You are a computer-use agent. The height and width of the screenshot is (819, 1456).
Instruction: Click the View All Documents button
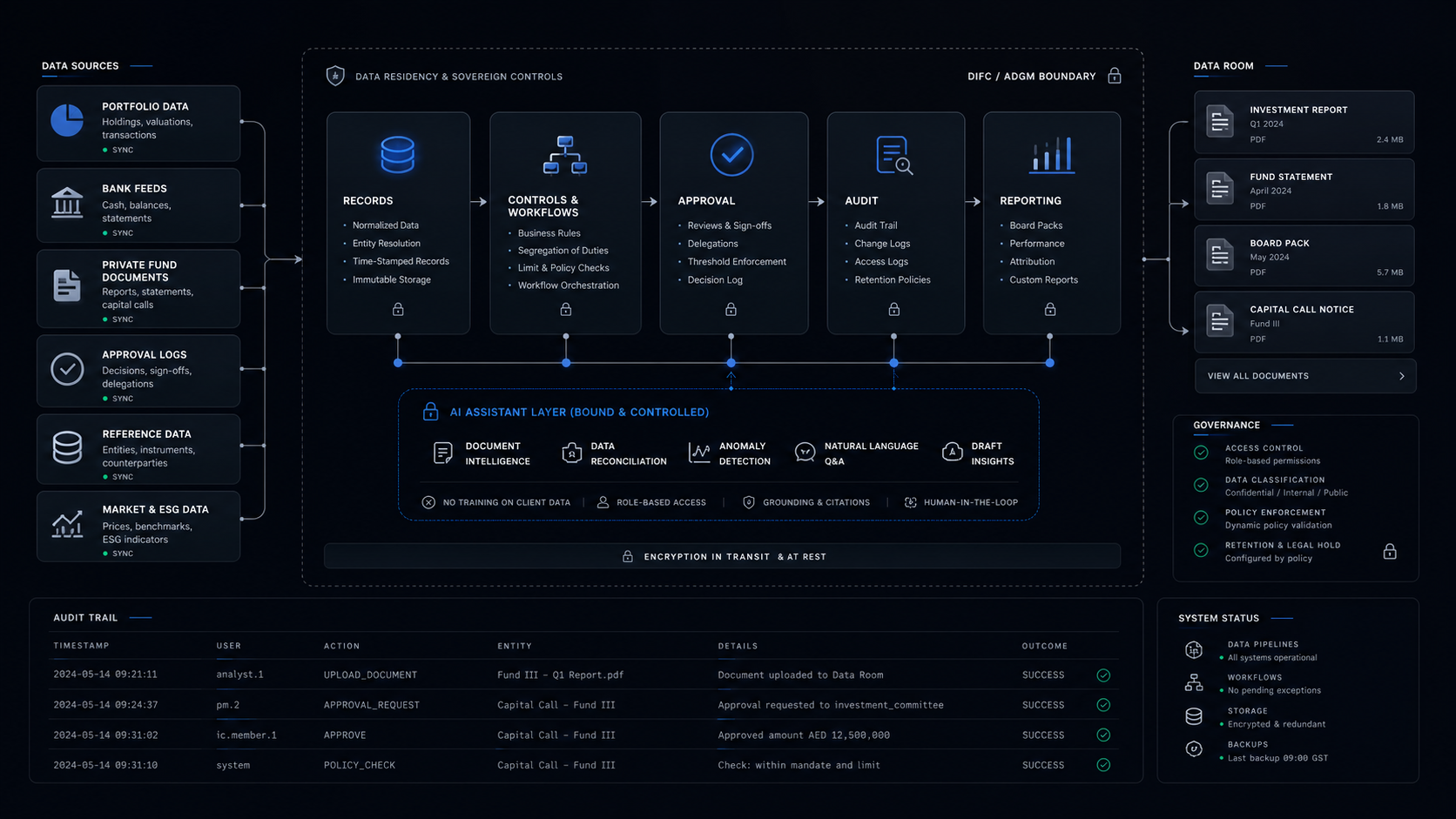(1305, 376)
